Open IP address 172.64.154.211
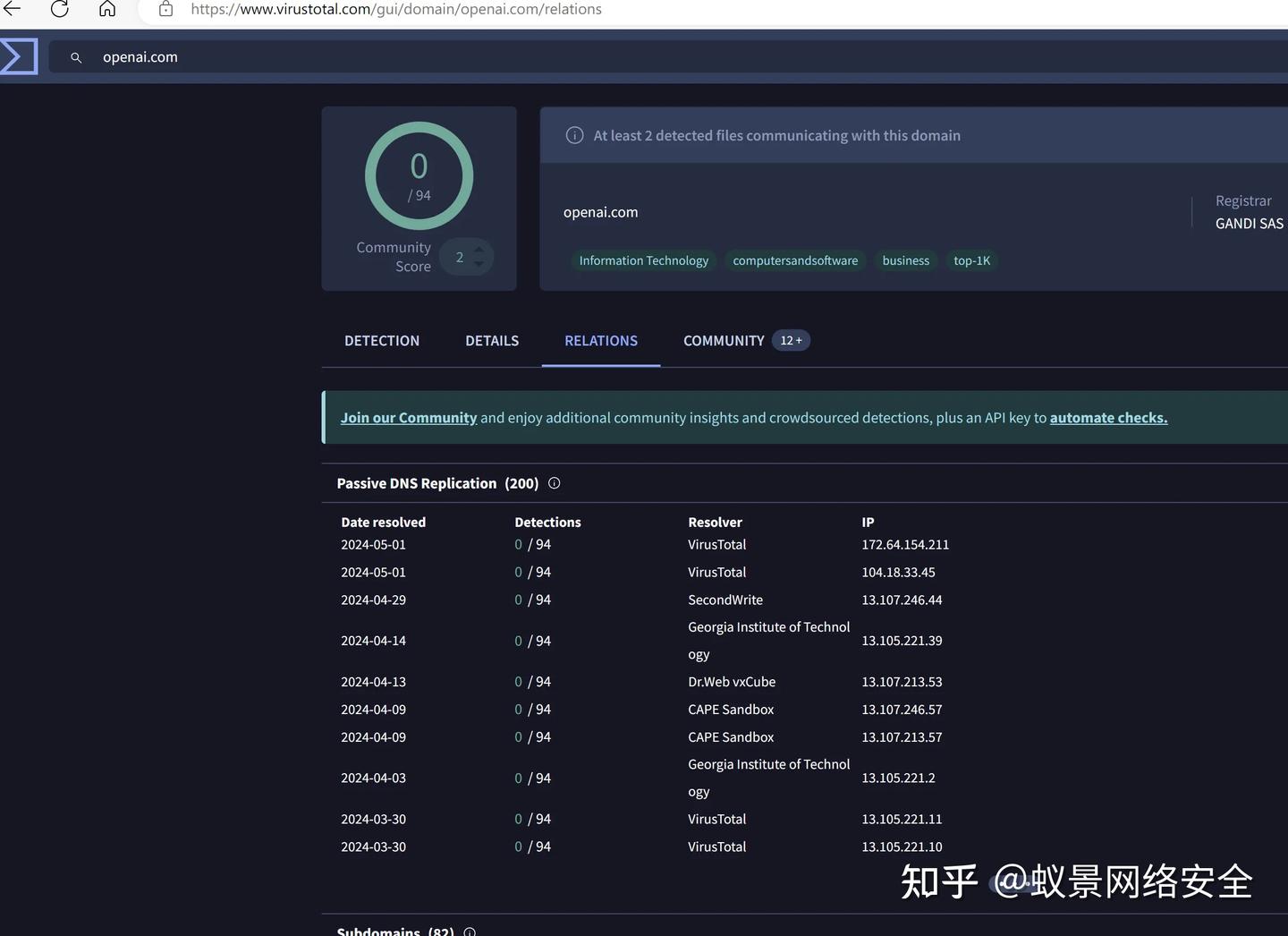1288x936 pixels. pos(905,545)
